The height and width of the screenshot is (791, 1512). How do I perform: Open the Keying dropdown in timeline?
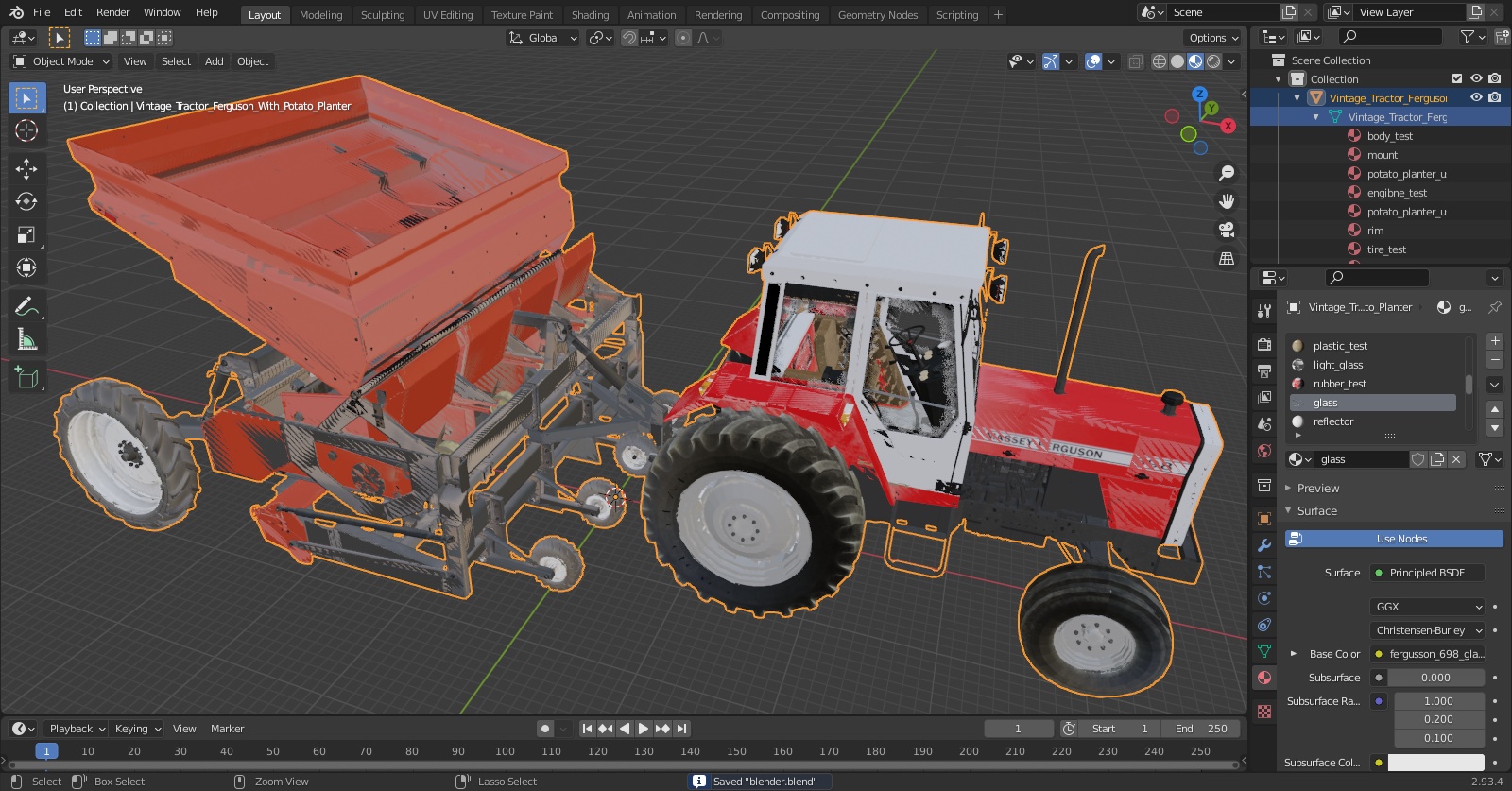[137, 729]
